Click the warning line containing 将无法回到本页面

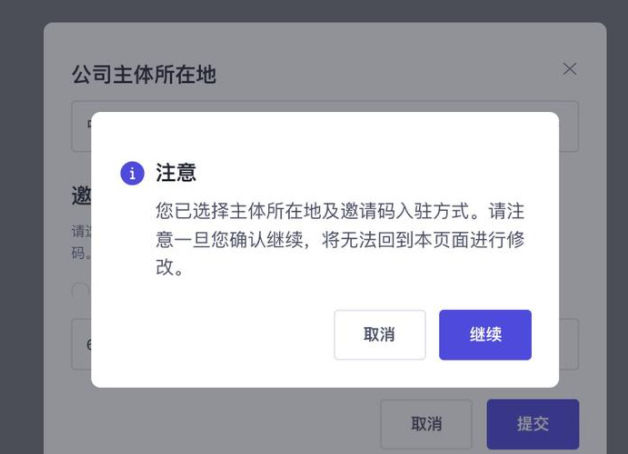click(x=340, y=240)
